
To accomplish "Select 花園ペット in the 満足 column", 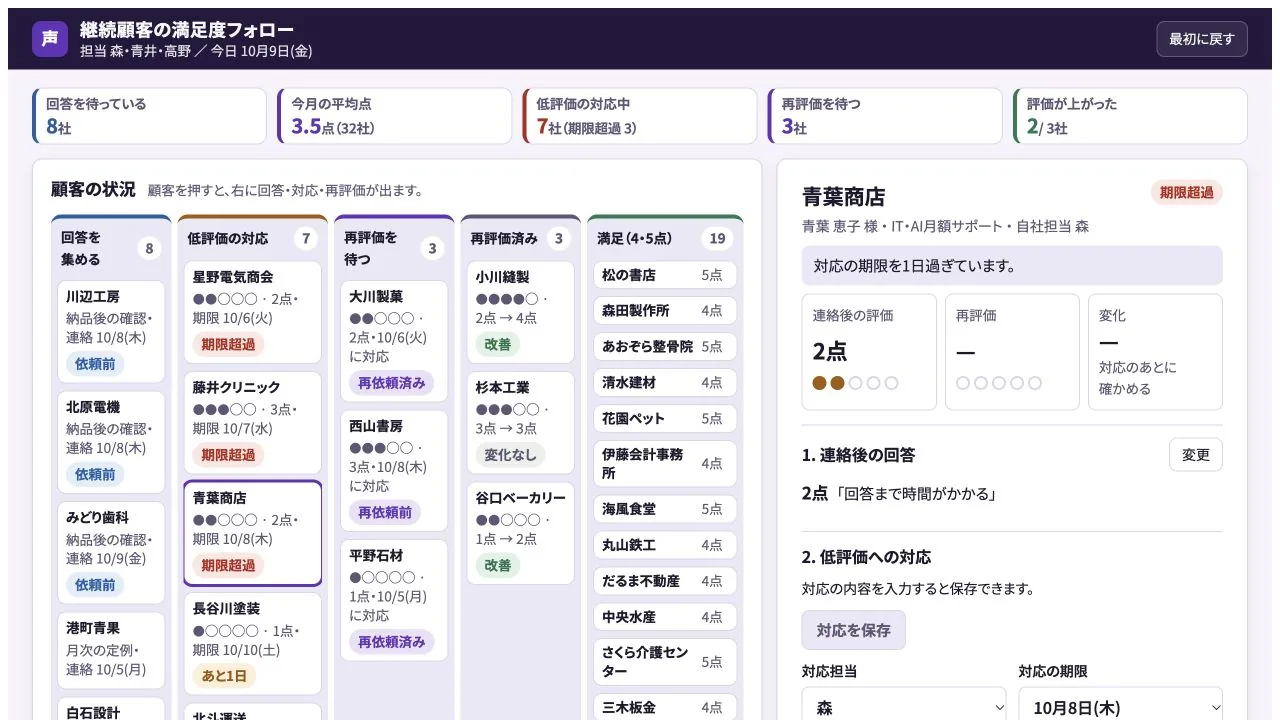I will pyautogui.click(x=665, y=418).
